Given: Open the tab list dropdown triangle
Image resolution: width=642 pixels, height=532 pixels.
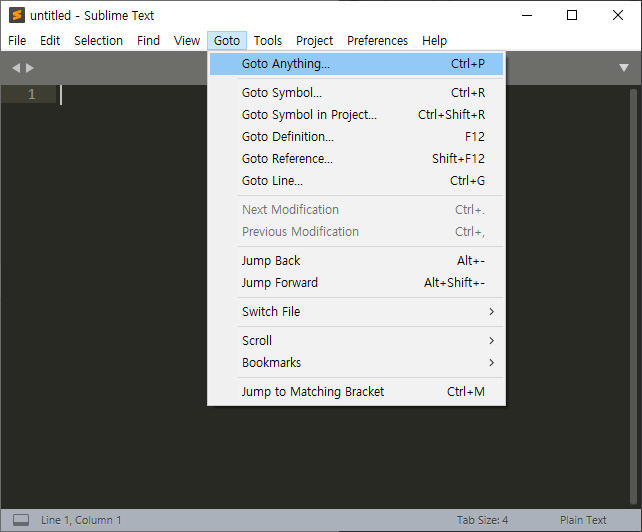Looking at the screenshot, I should coord(624,68).
